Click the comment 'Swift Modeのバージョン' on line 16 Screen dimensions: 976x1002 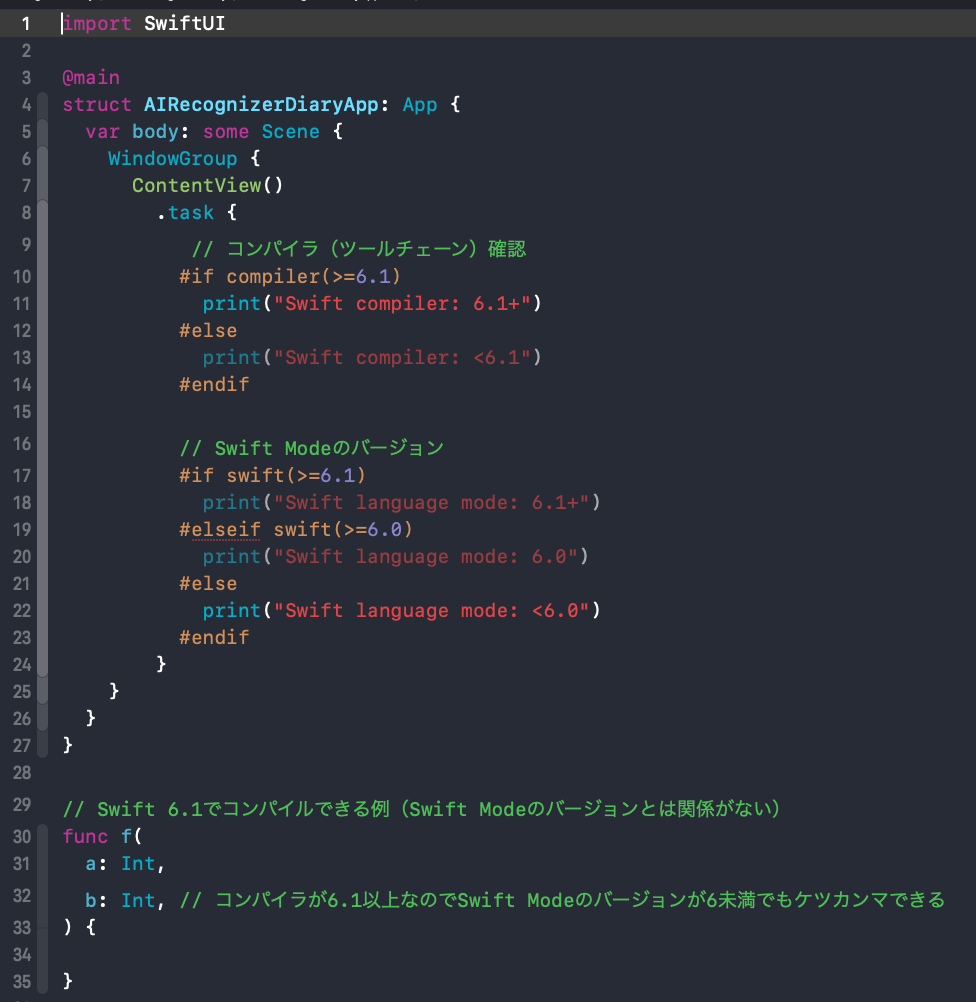(x=329, y=448)
